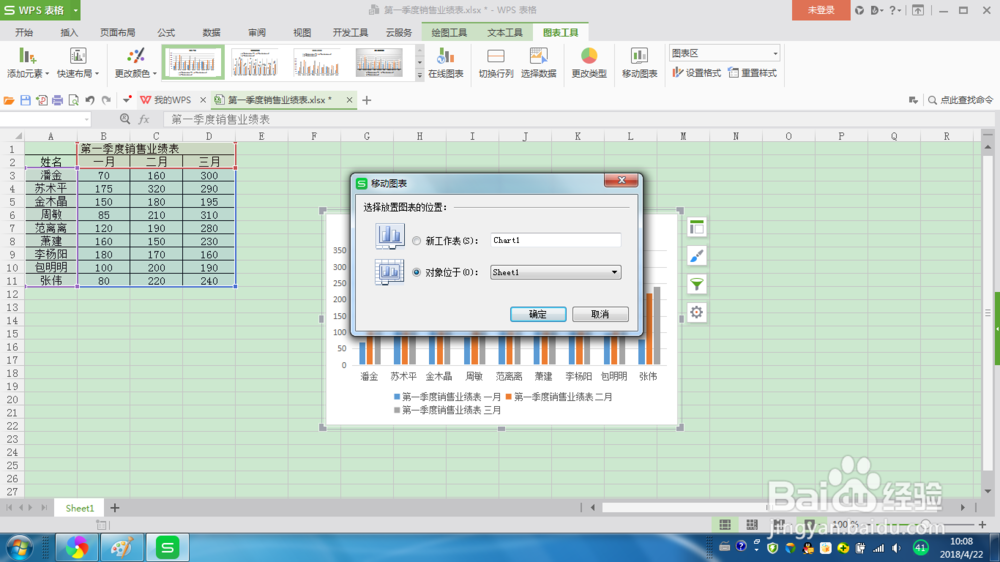Open Windows Start button
Viewport: 1000px width, 562px height.
coord(19,547)
